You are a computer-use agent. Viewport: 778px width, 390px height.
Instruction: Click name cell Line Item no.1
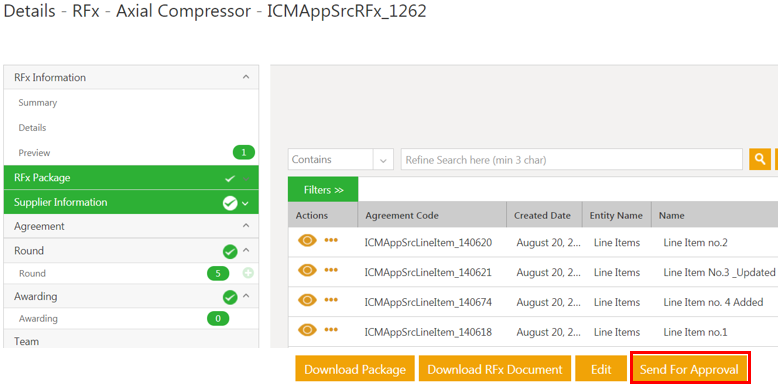click(x=695, y=332)
